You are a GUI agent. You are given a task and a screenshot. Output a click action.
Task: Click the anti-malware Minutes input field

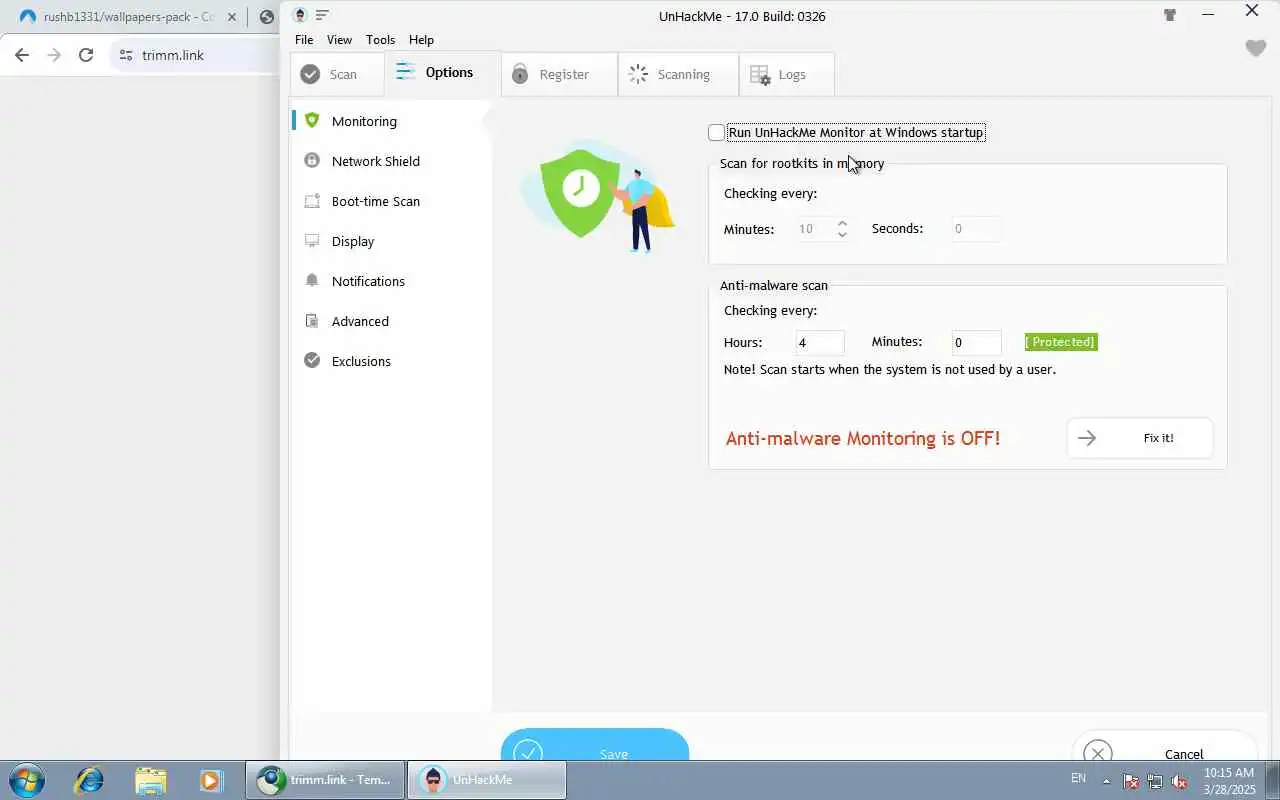[976, 343]
